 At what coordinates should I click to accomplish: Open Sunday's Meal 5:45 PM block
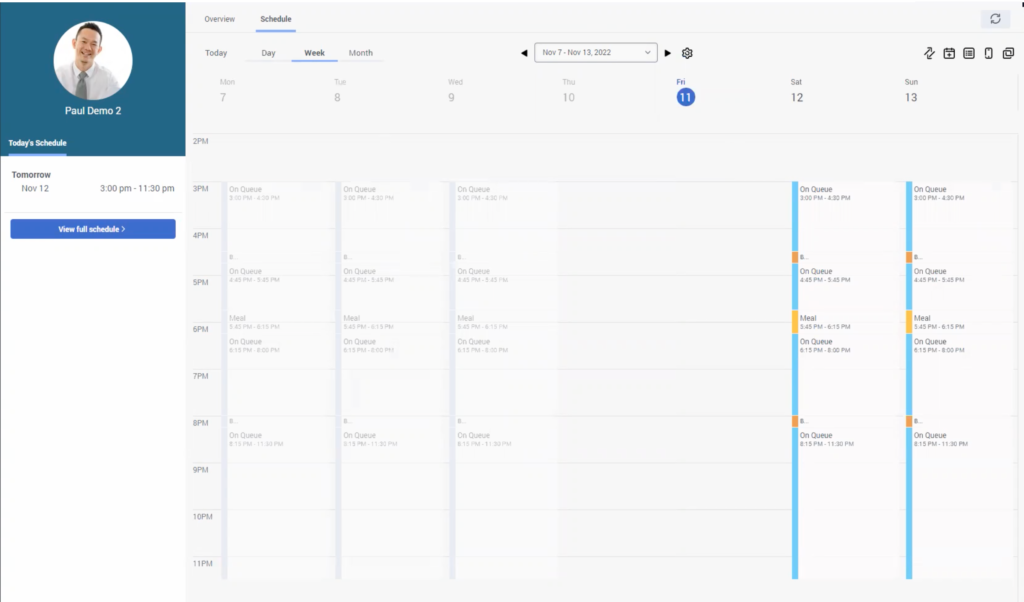961,323
